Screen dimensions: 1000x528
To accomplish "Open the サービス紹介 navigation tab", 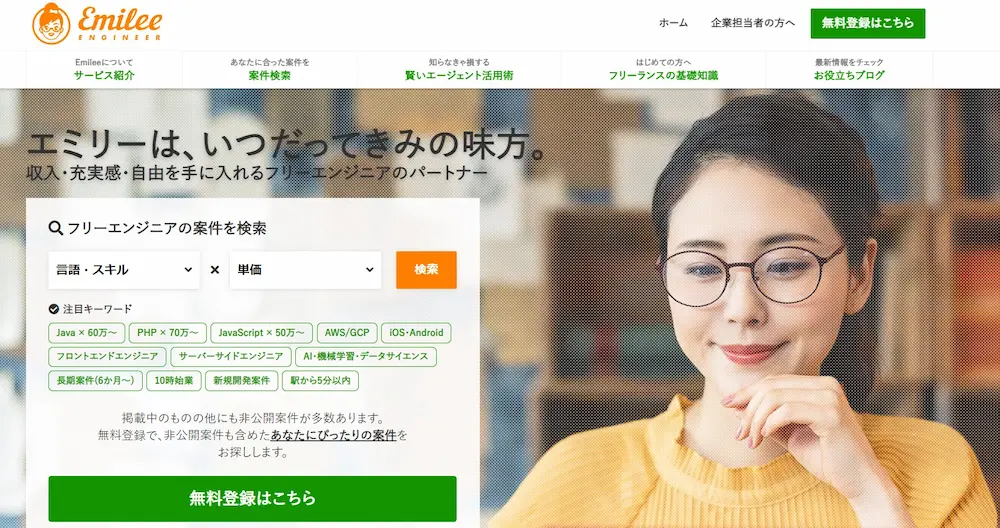I will [104, 70].
